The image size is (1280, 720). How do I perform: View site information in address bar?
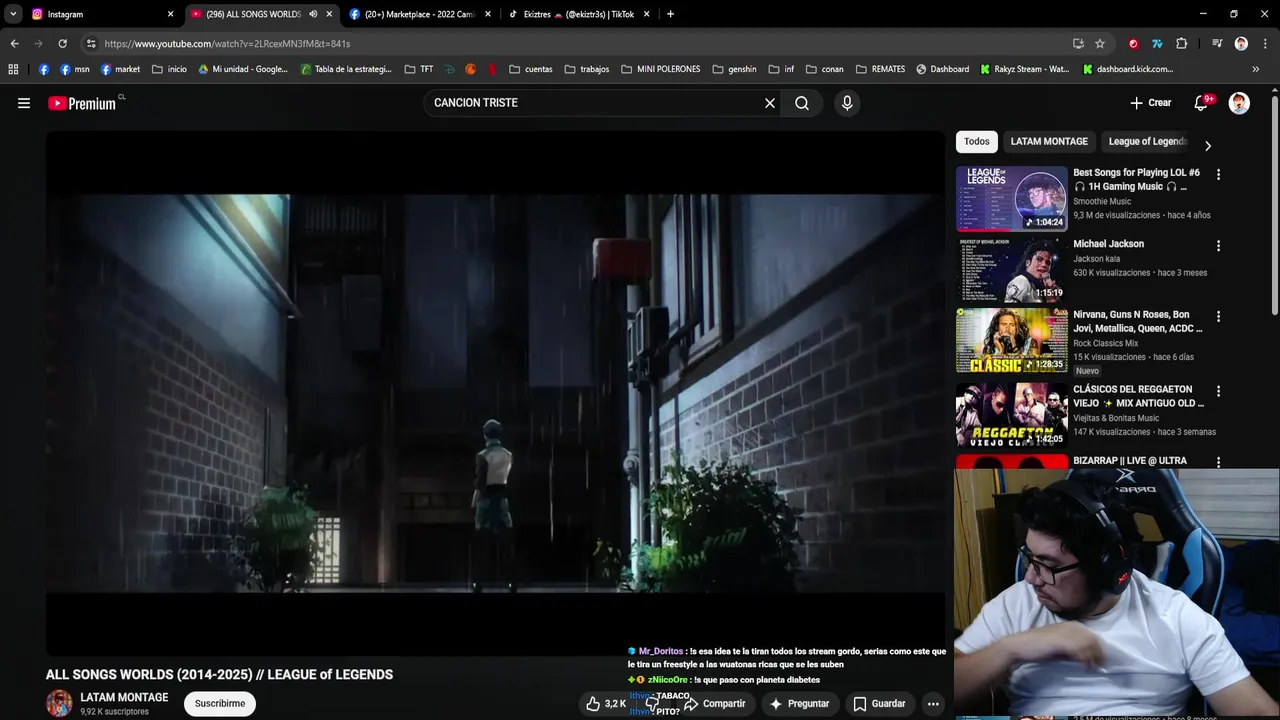[x=91, y=44]
